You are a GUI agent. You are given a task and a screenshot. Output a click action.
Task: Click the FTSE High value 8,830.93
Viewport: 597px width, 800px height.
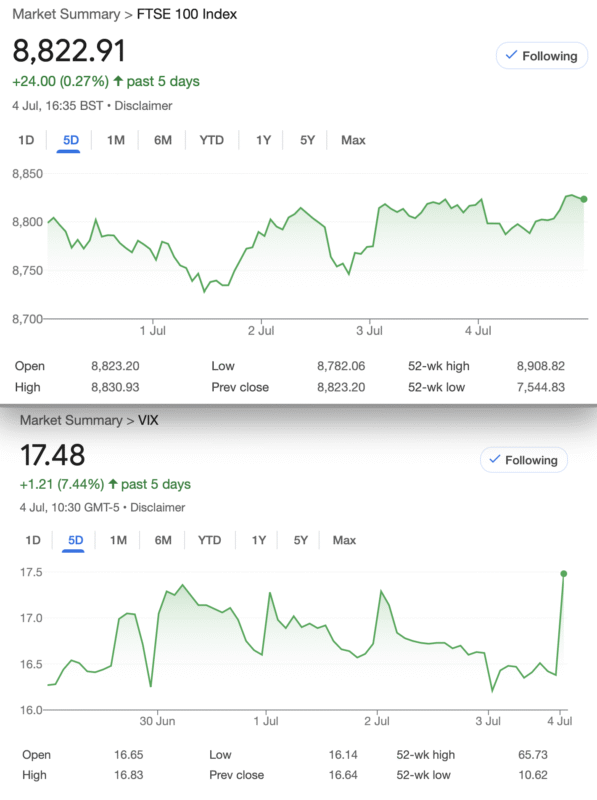115,387
